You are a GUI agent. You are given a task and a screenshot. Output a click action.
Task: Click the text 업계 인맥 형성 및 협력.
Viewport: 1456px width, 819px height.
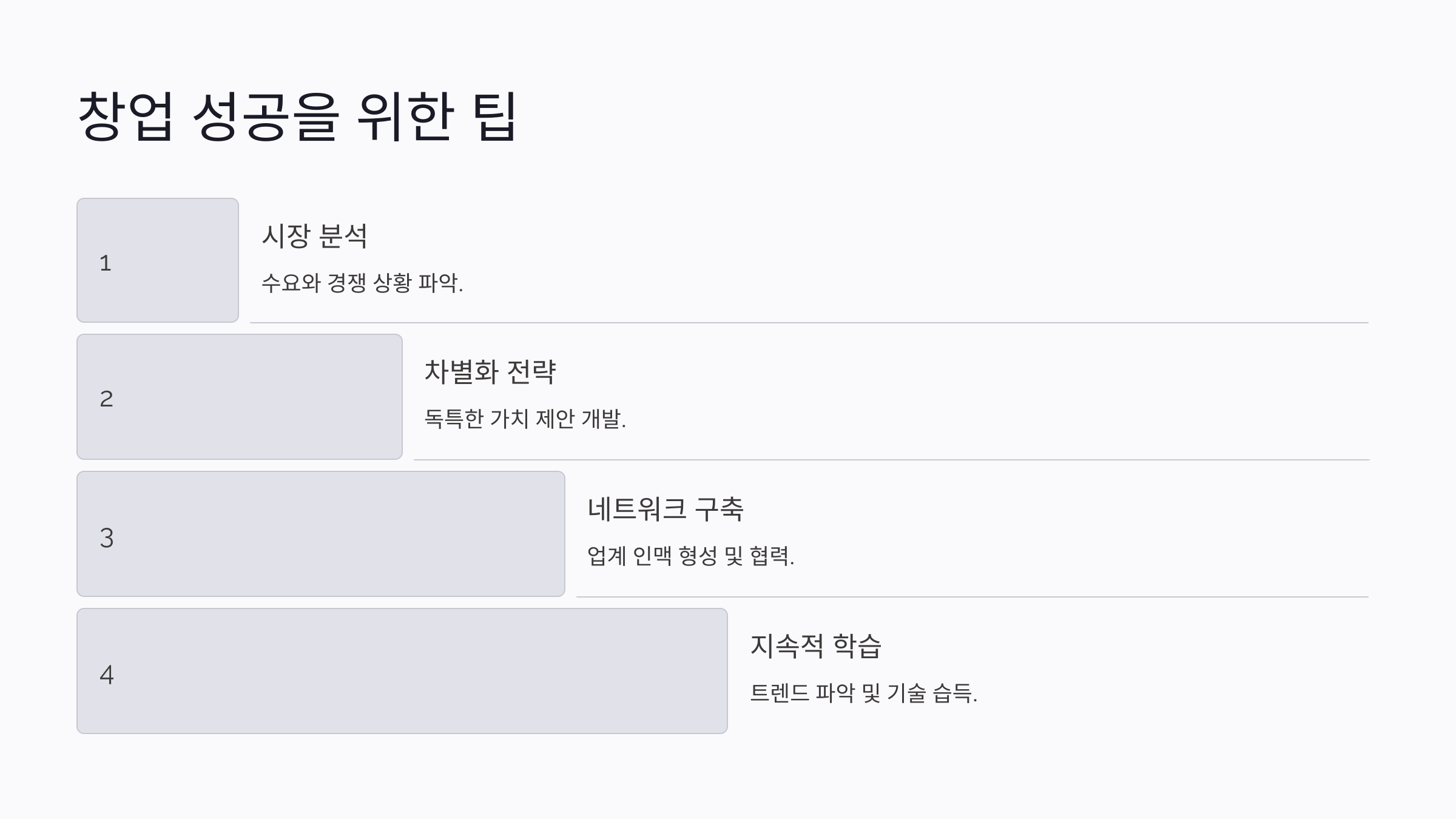coord(690,556)
